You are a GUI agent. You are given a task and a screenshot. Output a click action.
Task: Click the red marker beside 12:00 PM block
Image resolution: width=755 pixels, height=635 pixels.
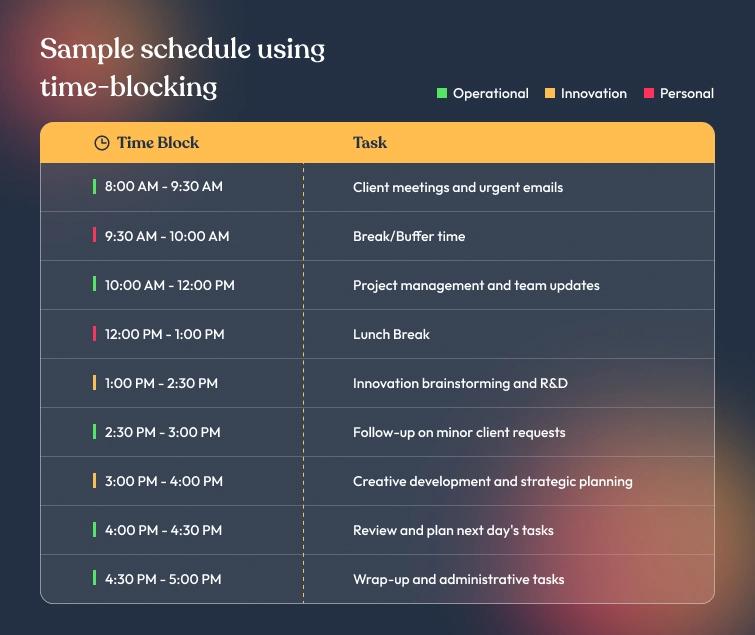[95, 334]
